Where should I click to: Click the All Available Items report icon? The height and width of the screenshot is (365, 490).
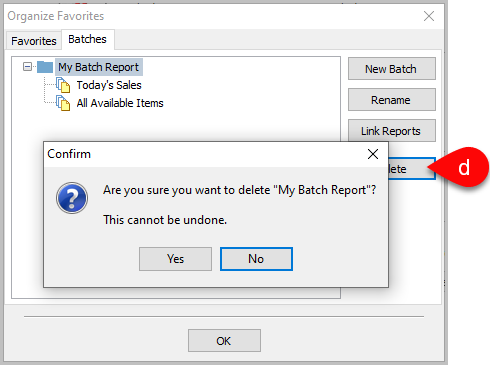point(63,103)
